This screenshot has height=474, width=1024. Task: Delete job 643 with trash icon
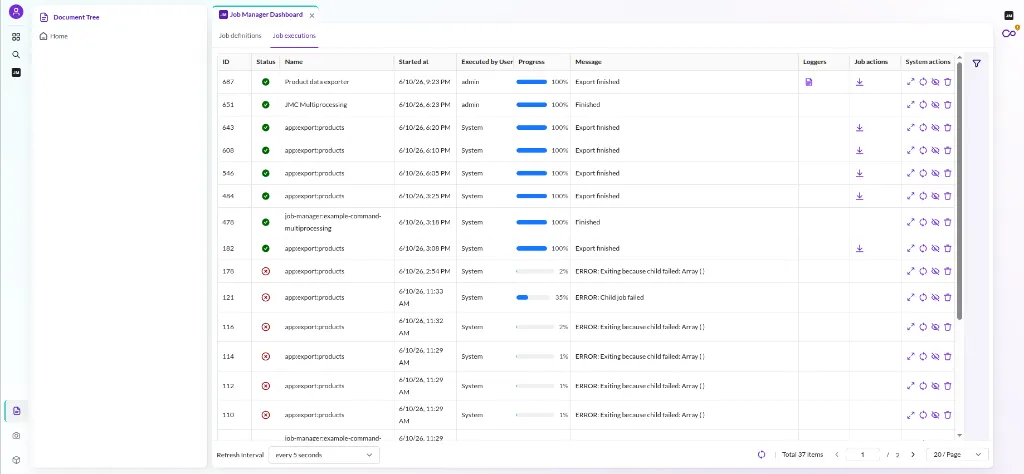coord(948,128)
